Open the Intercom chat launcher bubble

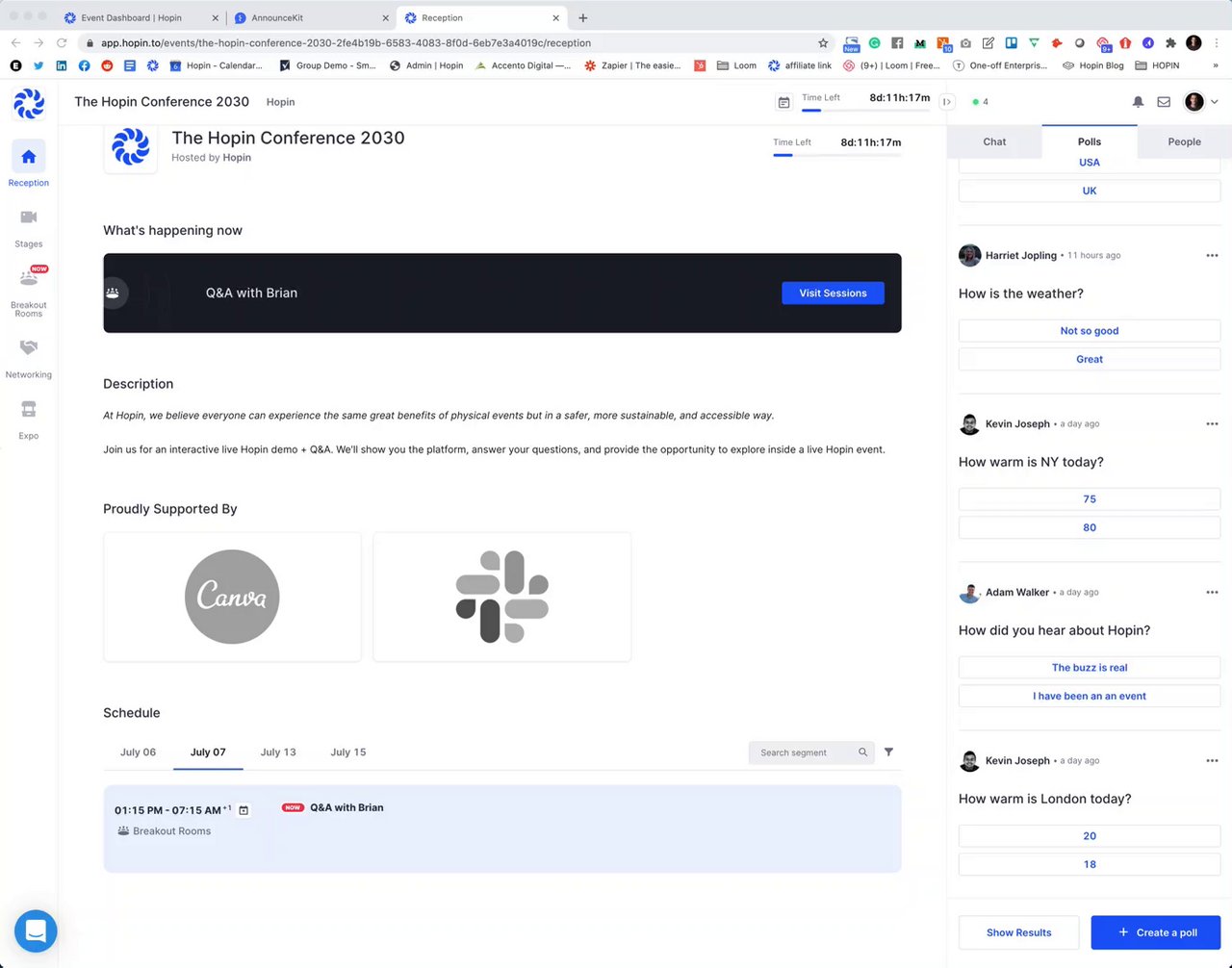36,930
